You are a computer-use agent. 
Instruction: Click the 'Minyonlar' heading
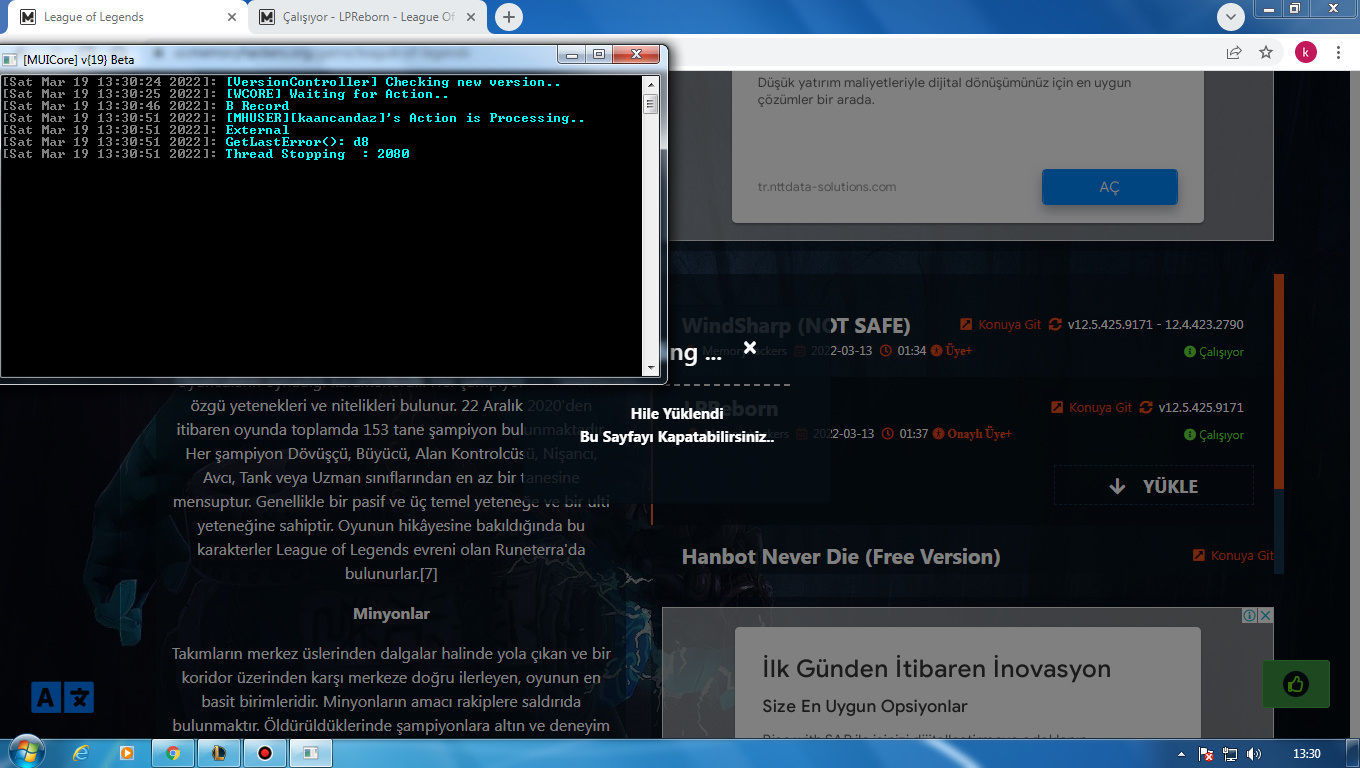tap(391, 613)
